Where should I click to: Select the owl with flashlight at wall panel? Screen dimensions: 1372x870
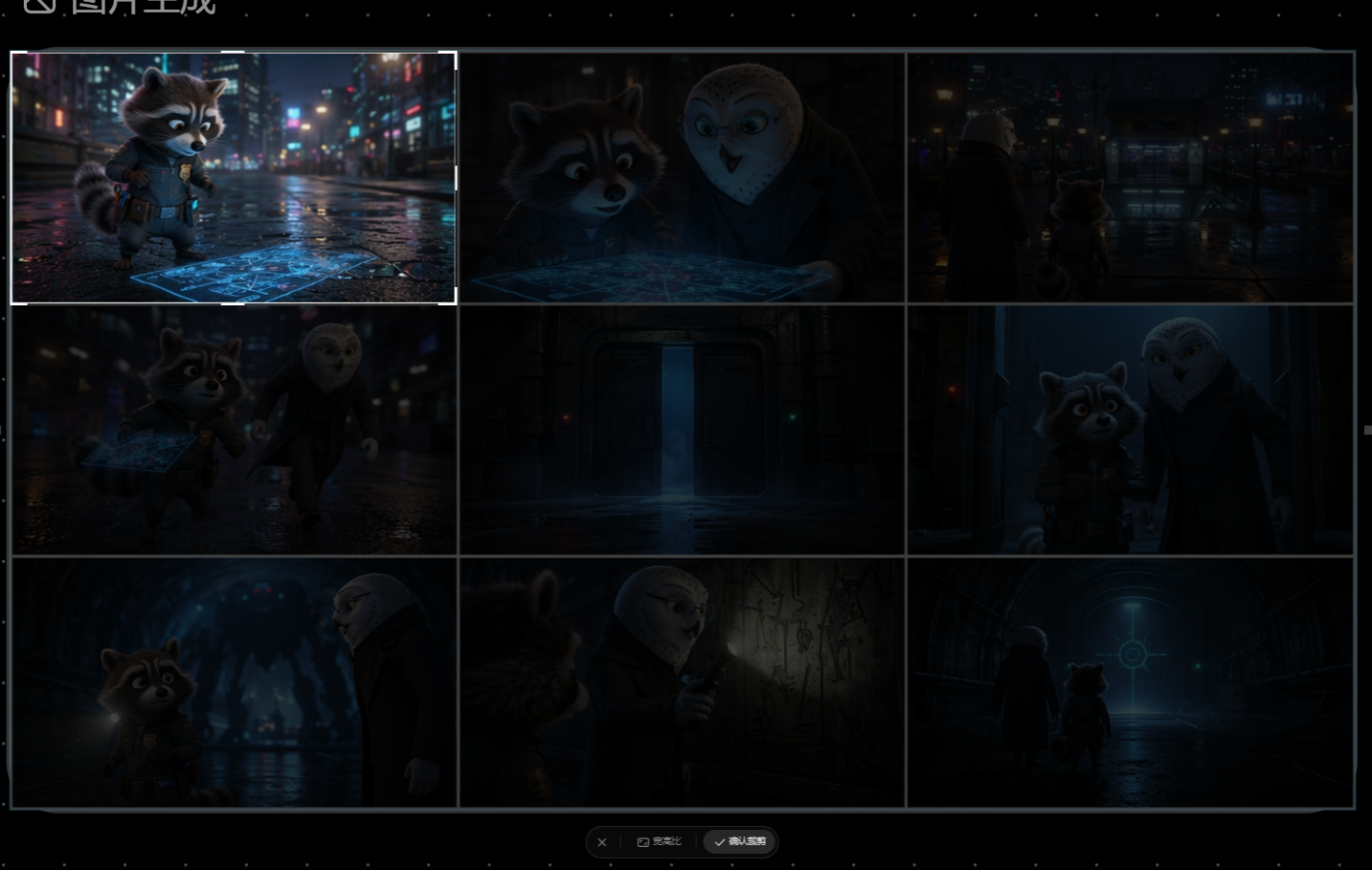682,682
